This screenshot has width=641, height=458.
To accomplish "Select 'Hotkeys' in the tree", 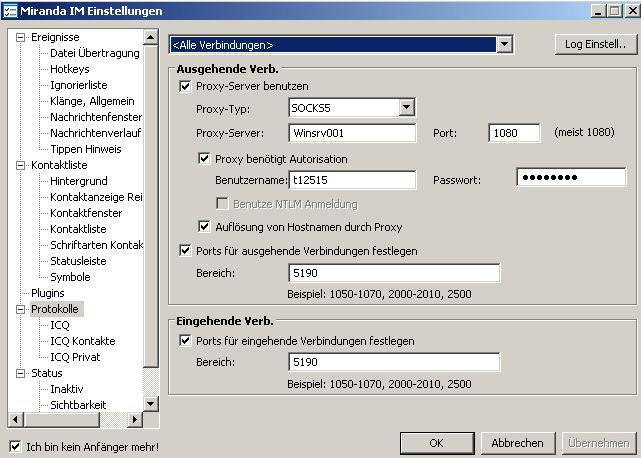I will [69, 69].
